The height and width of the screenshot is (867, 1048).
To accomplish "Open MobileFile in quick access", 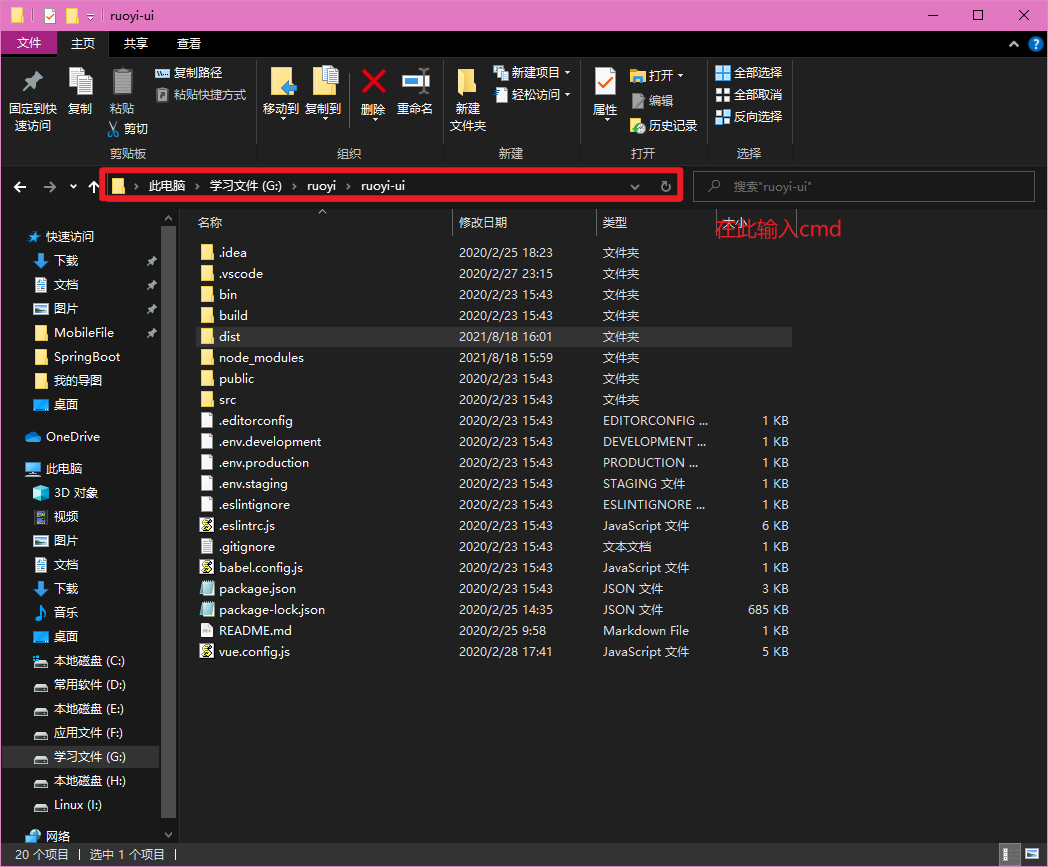I will [84, 333].
